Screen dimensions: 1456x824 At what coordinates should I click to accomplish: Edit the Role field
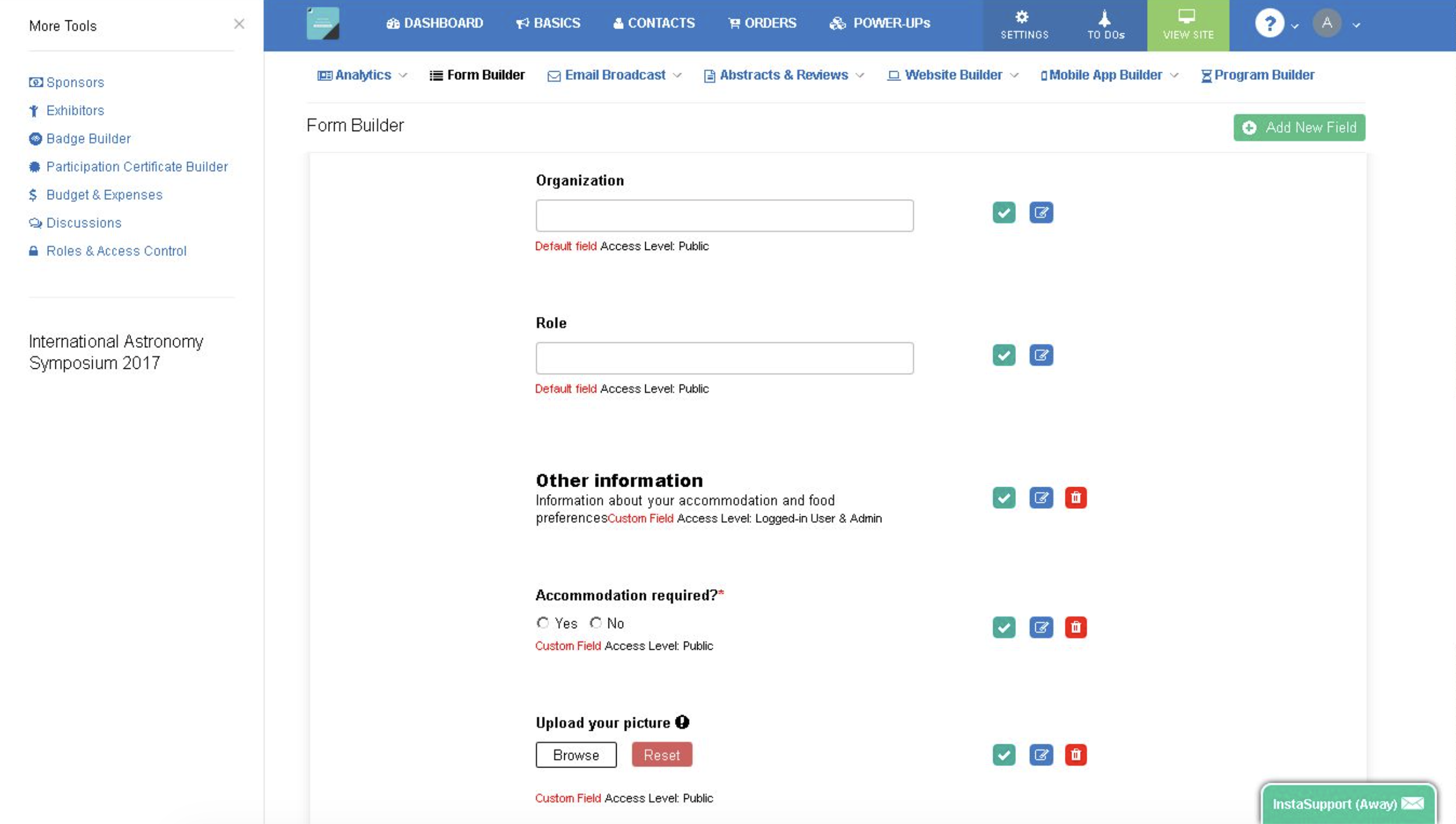click(1041, 355)
